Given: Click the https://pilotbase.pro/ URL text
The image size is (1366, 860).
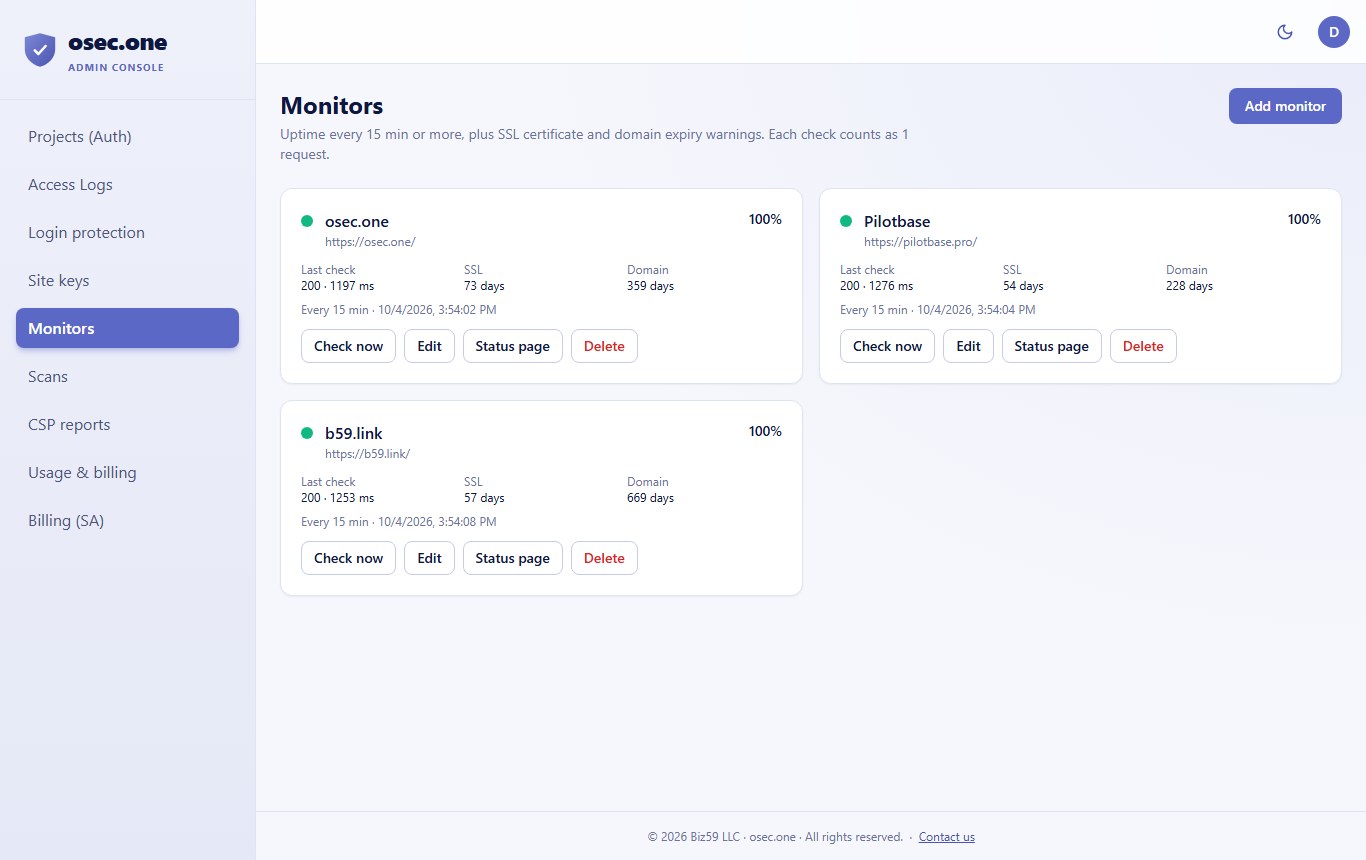Looking at the screenshot, I should 920,242.
